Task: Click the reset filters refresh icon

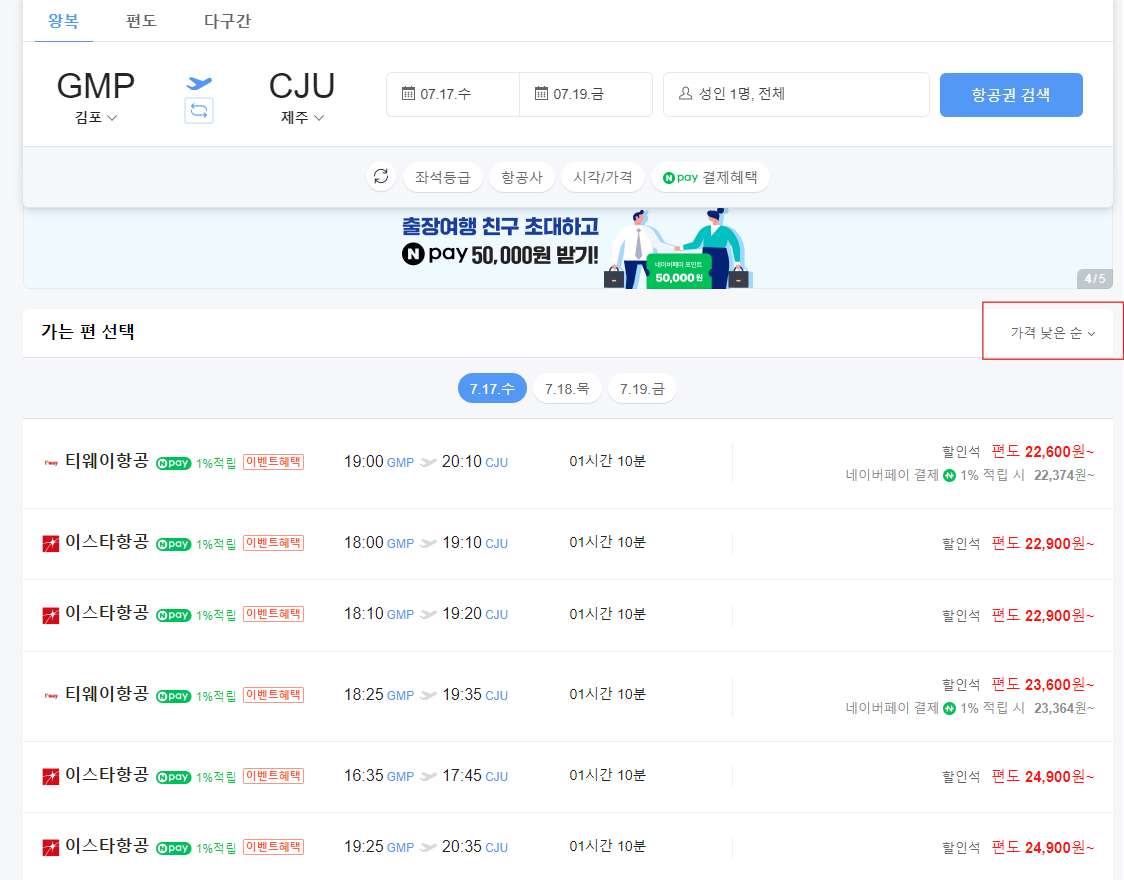Action: (x=381, y=176)
